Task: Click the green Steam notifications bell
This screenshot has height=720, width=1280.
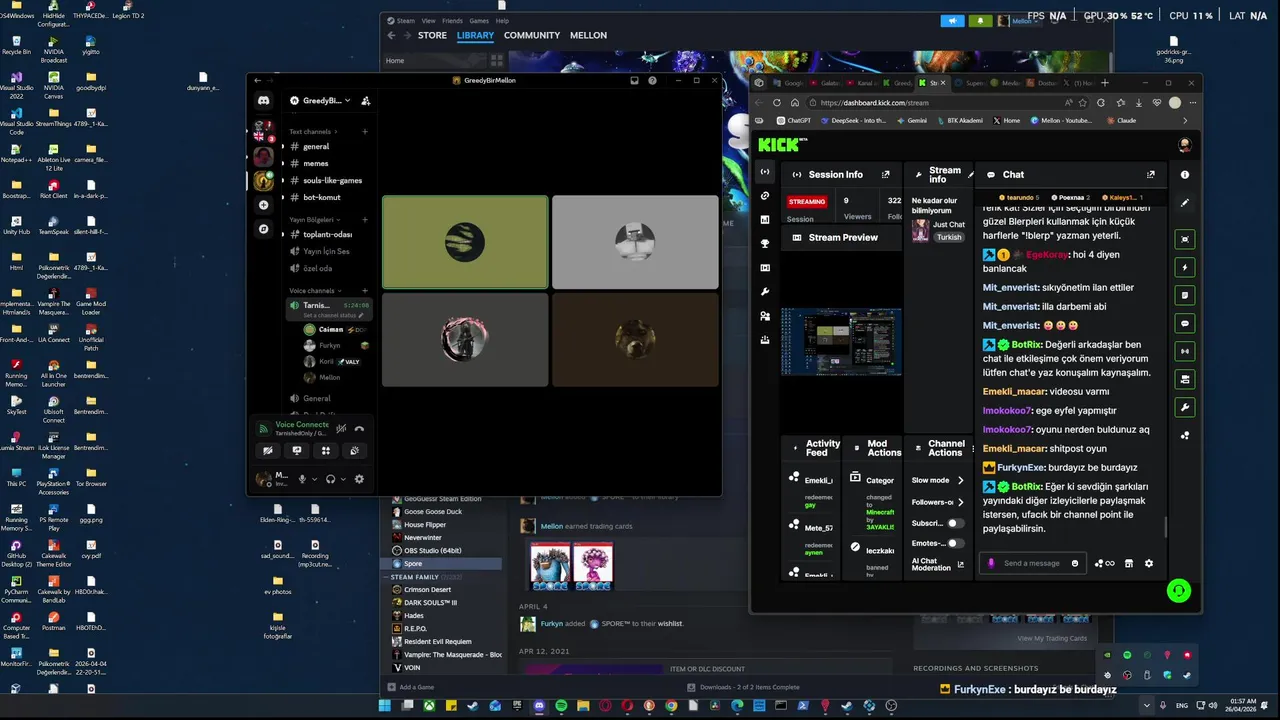Action: [x=981, y=20]
